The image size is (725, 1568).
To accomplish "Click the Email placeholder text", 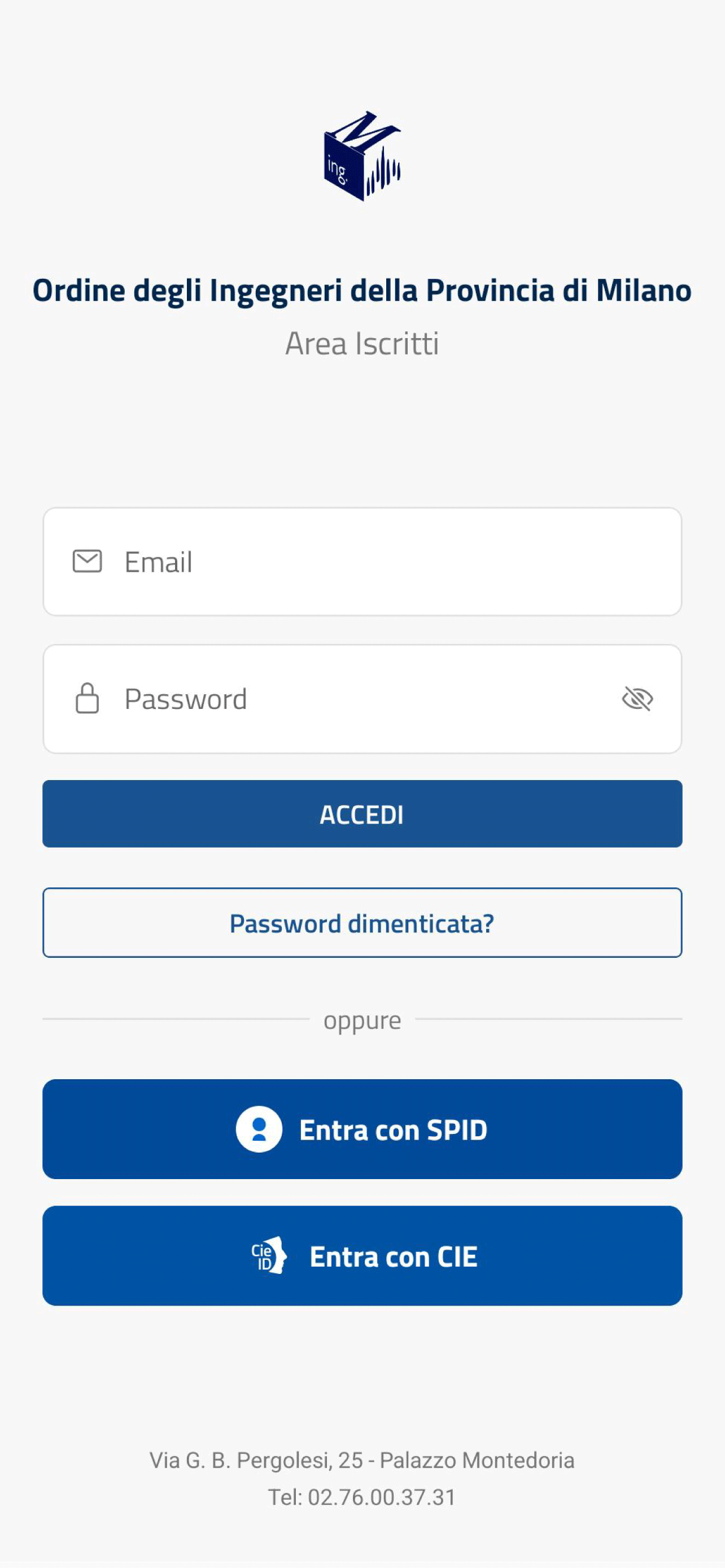I will click(158, 562).
